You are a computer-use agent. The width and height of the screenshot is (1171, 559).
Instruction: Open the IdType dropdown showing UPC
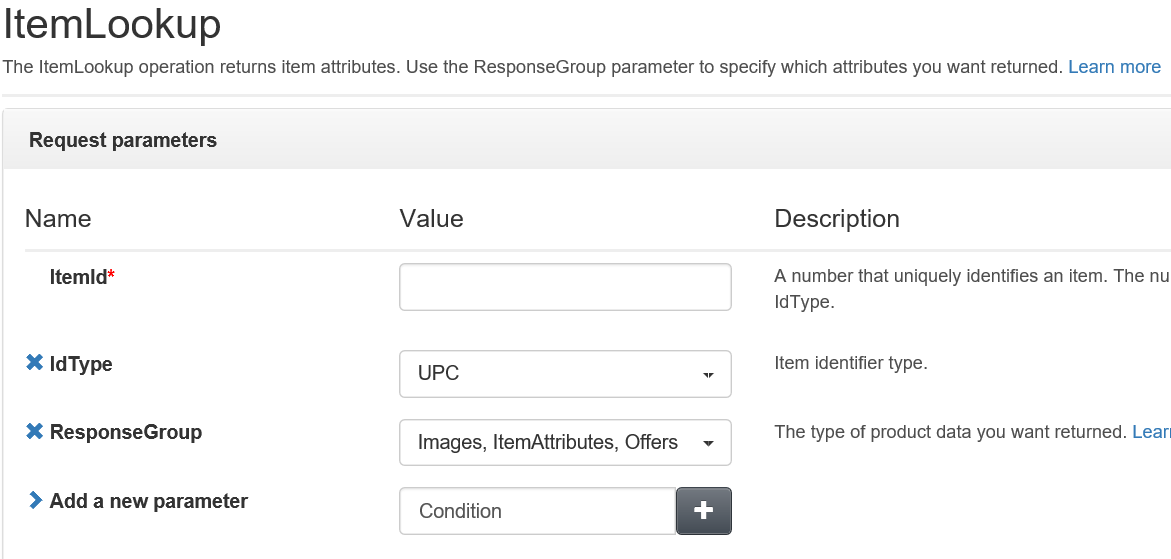coord(565,374)
